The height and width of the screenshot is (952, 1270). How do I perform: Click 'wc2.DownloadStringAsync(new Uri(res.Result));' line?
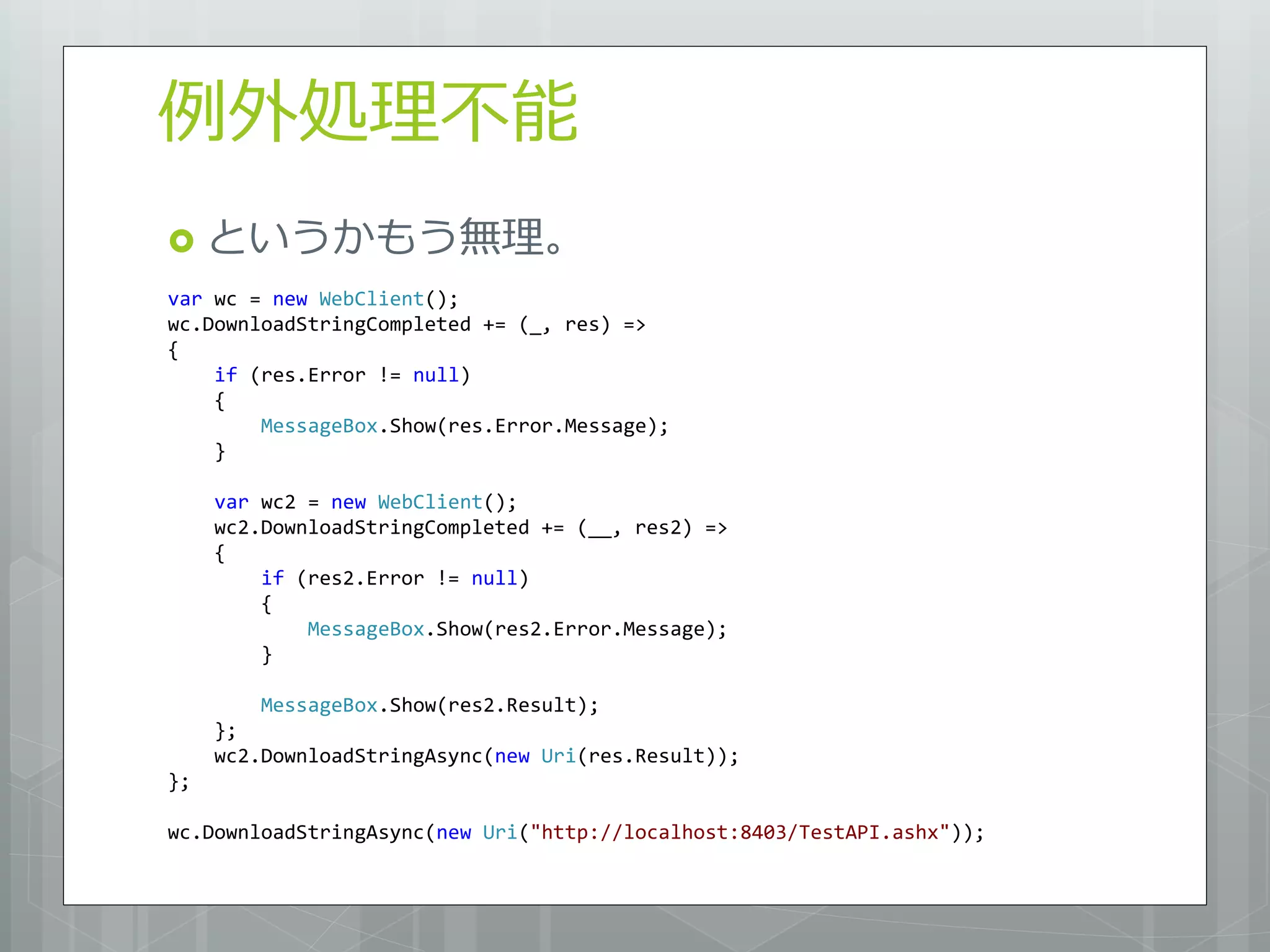pyautogui.click(x=476, y=756)
